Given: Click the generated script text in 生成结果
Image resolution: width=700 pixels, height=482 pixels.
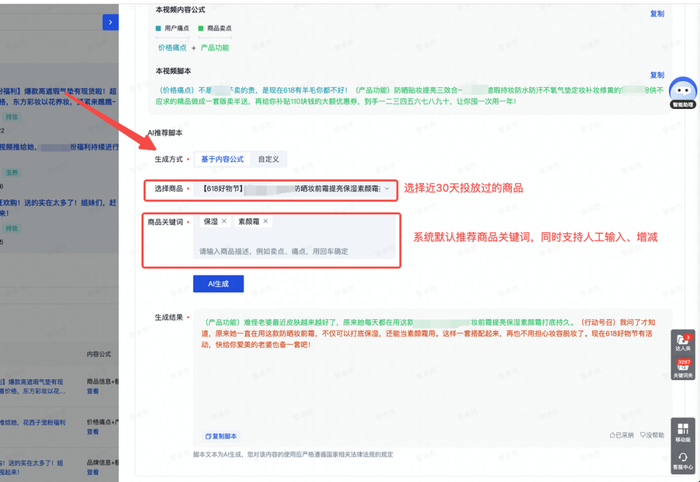Looking at the screenshot, I should point(428,333).
